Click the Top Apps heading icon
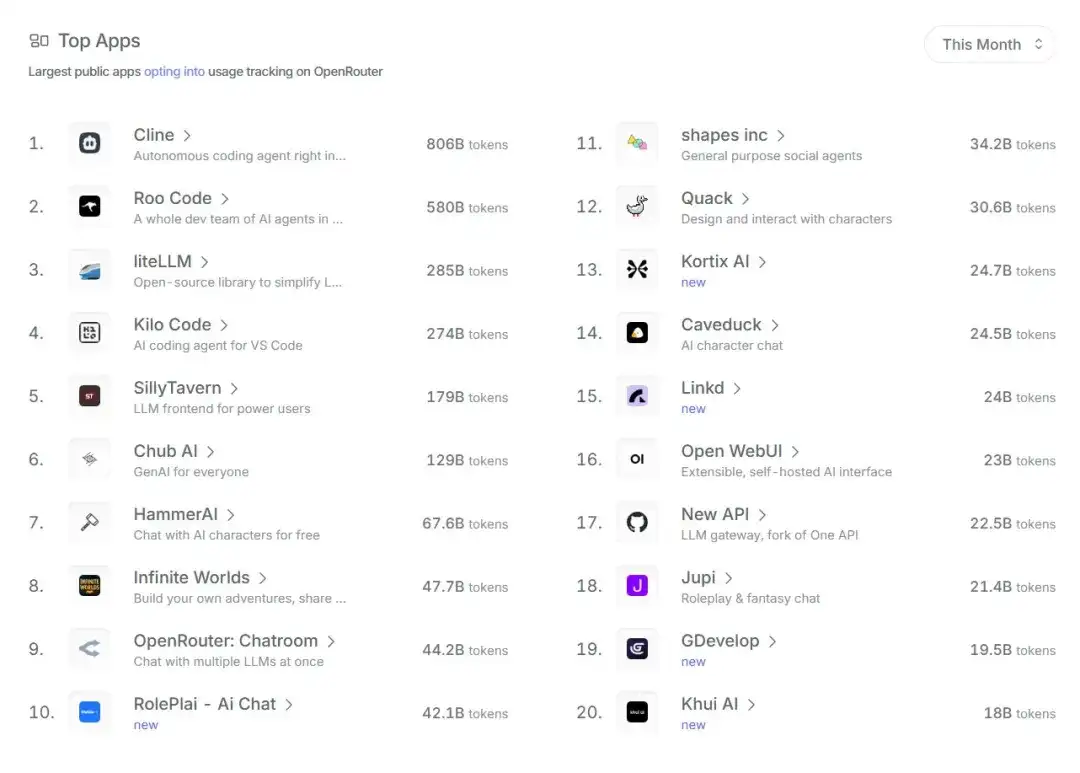The image size is (1080, 773). tap(39, 41)
